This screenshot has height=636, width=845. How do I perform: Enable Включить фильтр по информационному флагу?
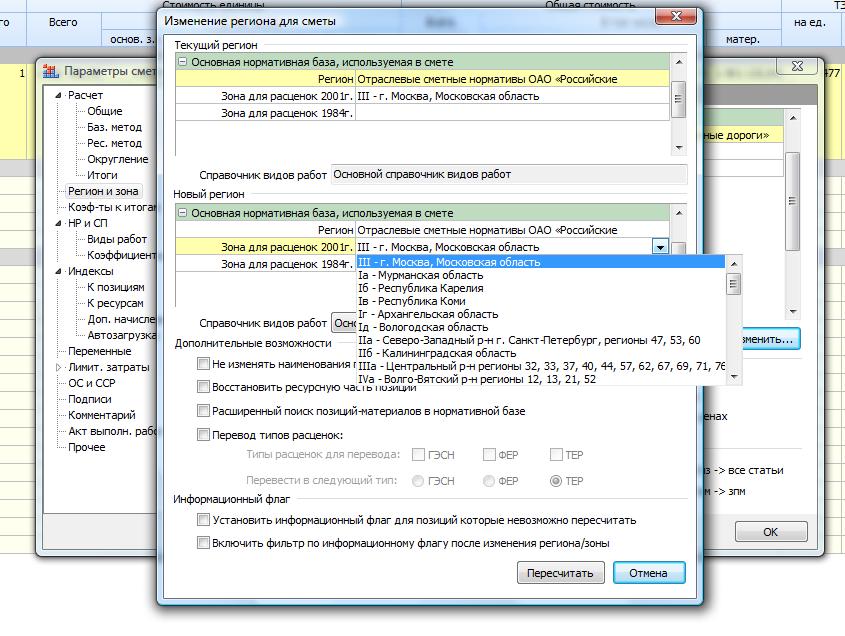pos(203,543)
